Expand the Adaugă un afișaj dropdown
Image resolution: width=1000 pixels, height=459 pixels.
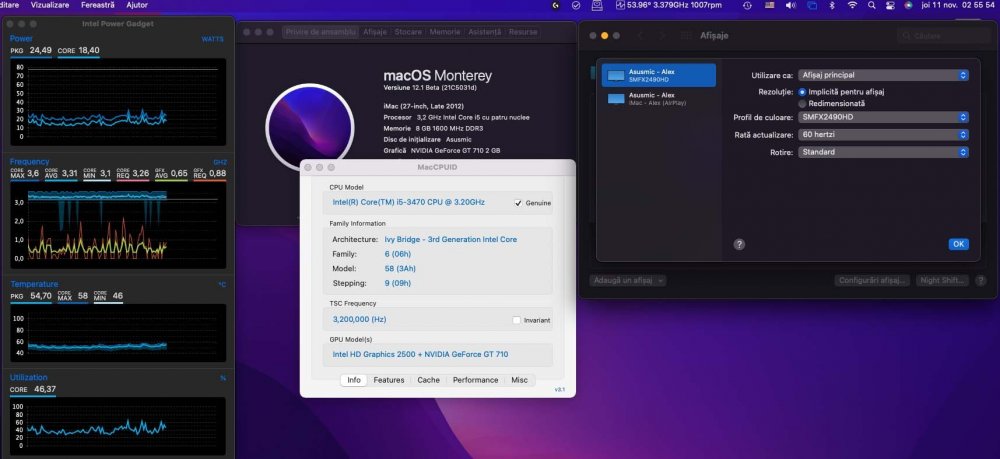(x=628, y=280)
